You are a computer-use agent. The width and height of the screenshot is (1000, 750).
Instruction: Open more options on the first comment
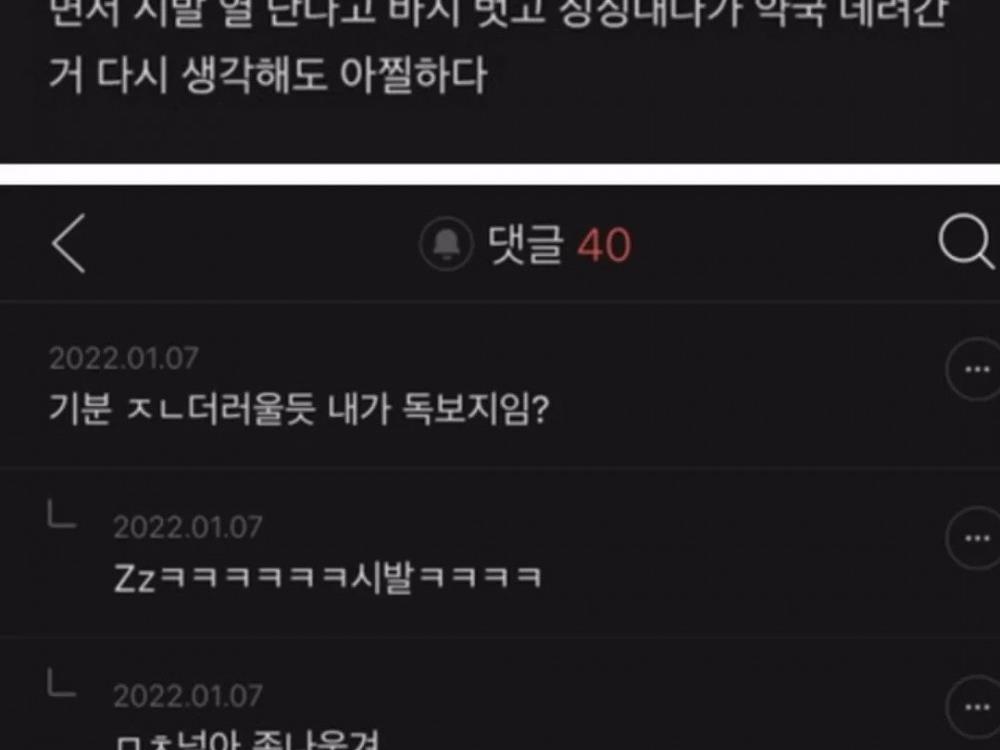coord(974,369)
